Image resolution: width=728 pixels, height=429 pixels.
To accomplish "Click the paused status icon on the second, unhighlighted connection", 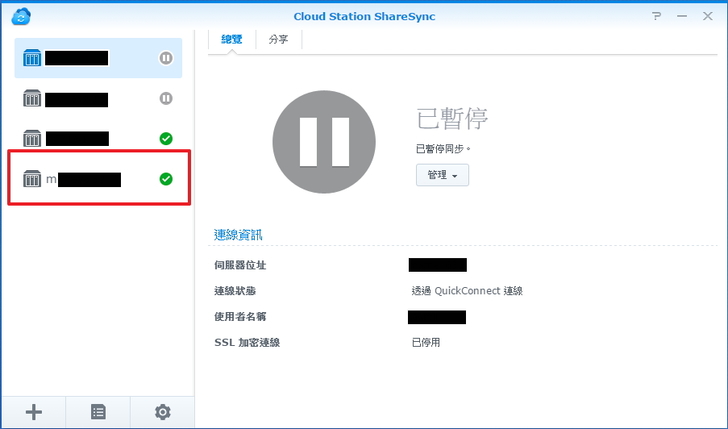I will (166, 98).
